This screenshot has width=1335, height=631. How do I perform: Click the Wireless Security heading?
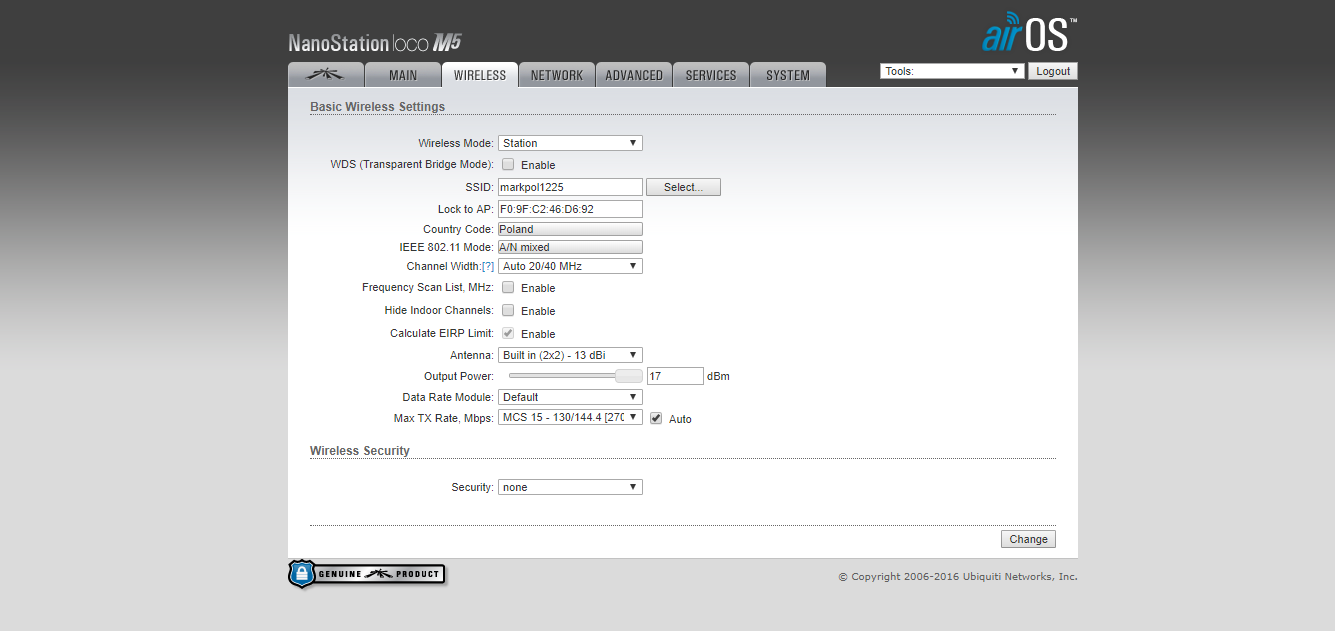click(x=360, y=451)
